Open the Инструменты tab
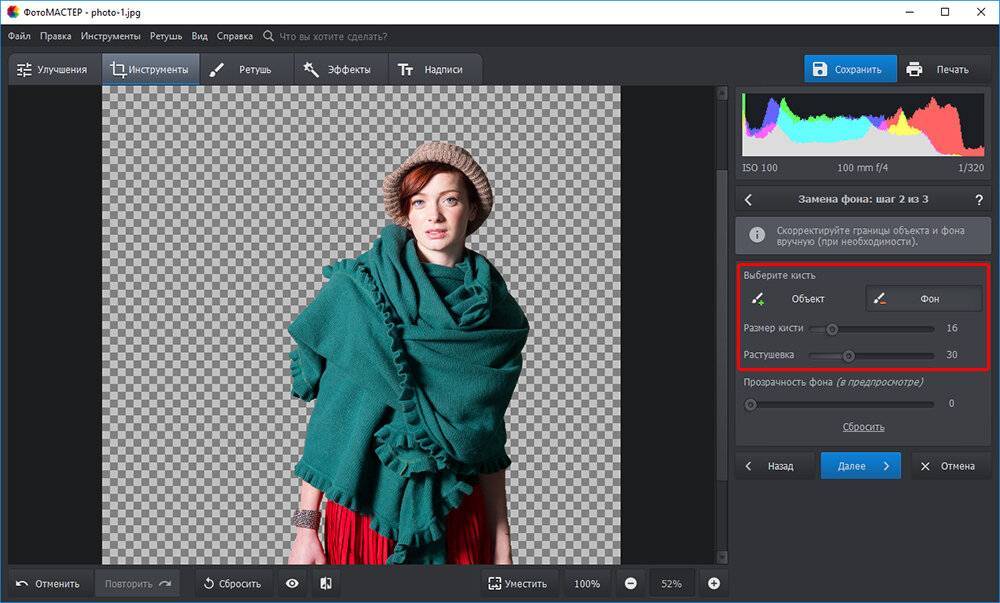This screenshot has height=603, width=1000. [150, 70]
